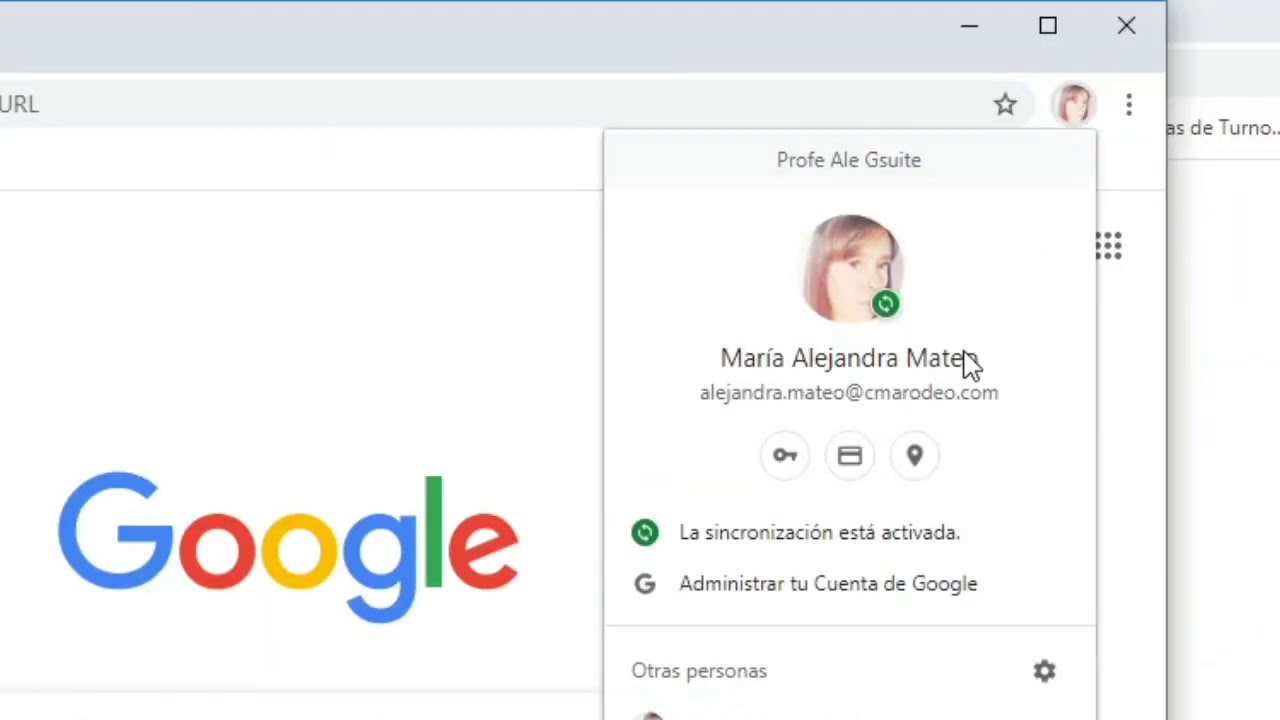Image resolution: width=1280 pixels, height=720 pixels.
Task: Click the green sync status icon
Action: click(x=645, y=533)
